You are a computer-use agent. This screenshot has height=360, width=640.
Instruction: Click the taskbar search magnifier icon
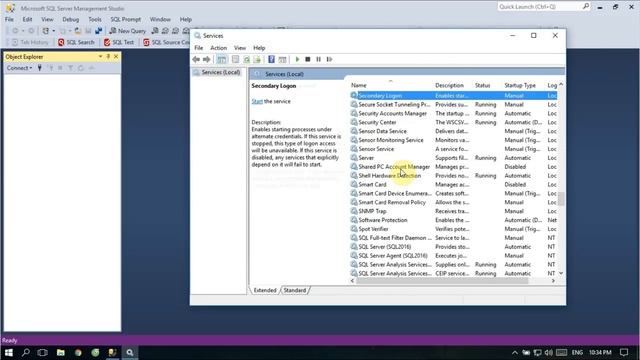[26, 352]
